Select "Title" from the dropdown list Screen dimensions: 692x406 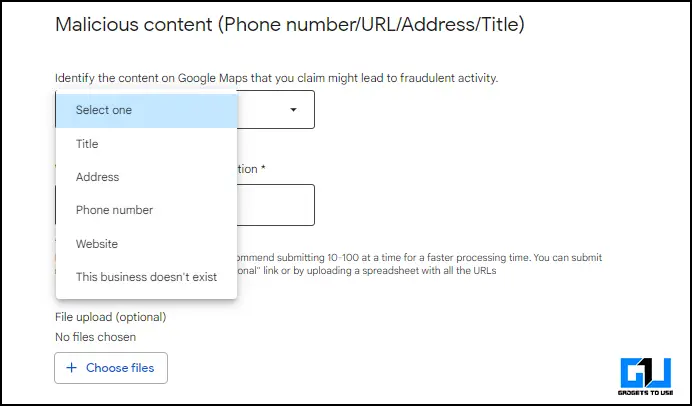click(x=147, y=144)
